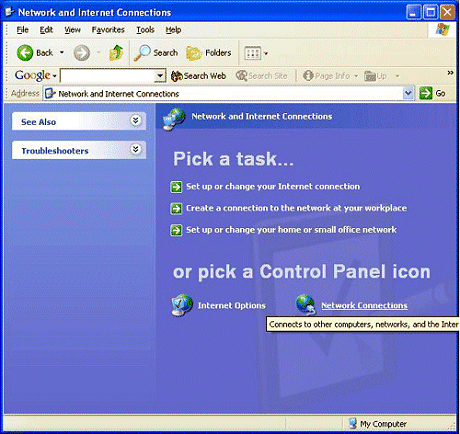Open the Address bar dropdown

(x=408, y=94)
